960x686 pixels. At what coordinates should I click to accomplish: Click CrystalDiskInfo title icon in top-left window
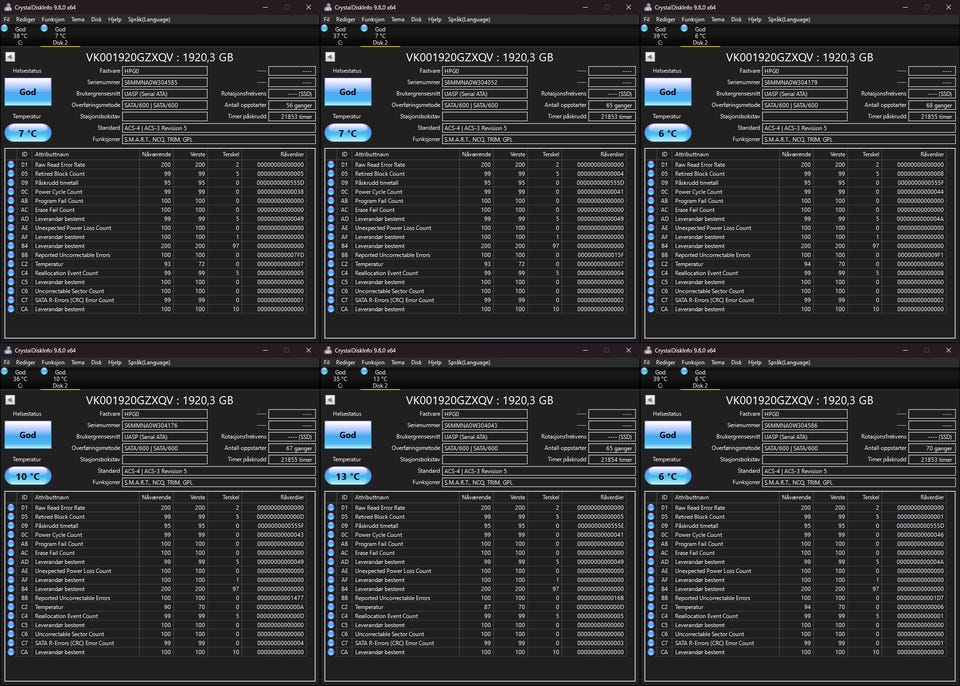point(7,7)
